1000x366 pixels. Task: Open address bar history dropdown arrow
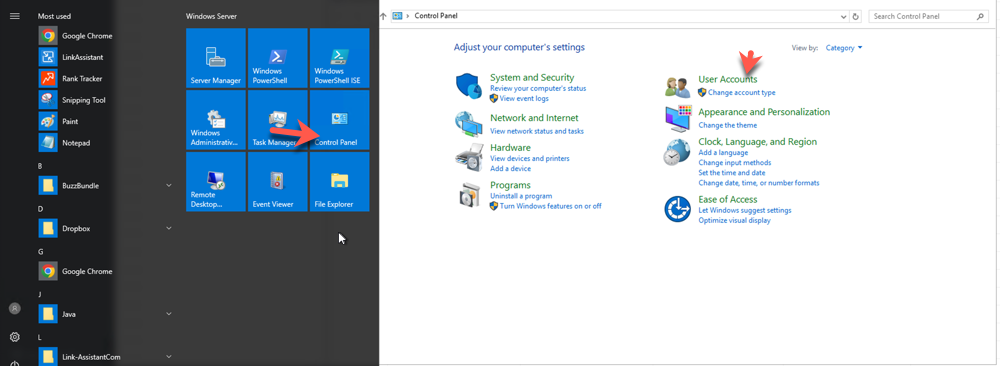point(844,17)
